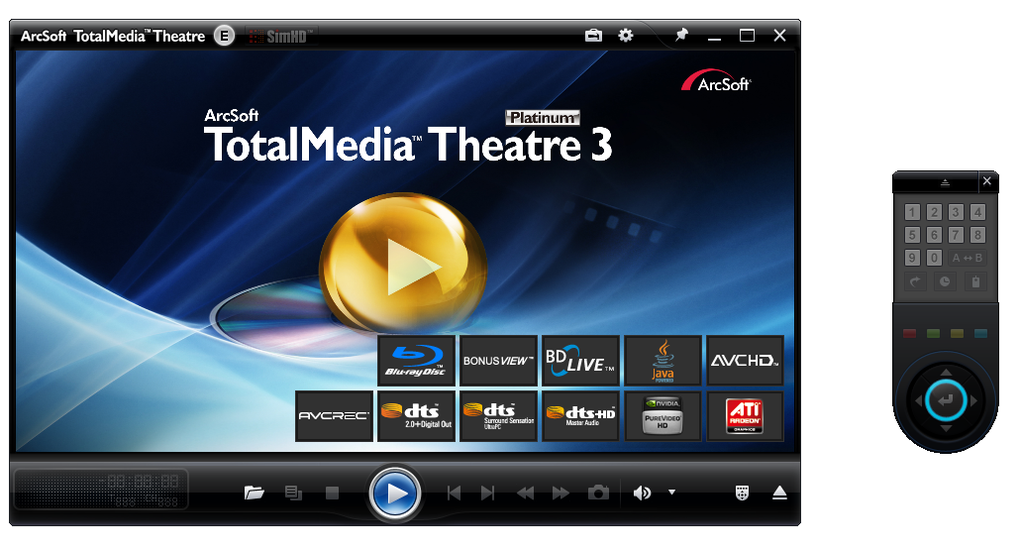Click the time counter display
The width and height of the screenshot is (1020, 552).
tap(101, 489)
